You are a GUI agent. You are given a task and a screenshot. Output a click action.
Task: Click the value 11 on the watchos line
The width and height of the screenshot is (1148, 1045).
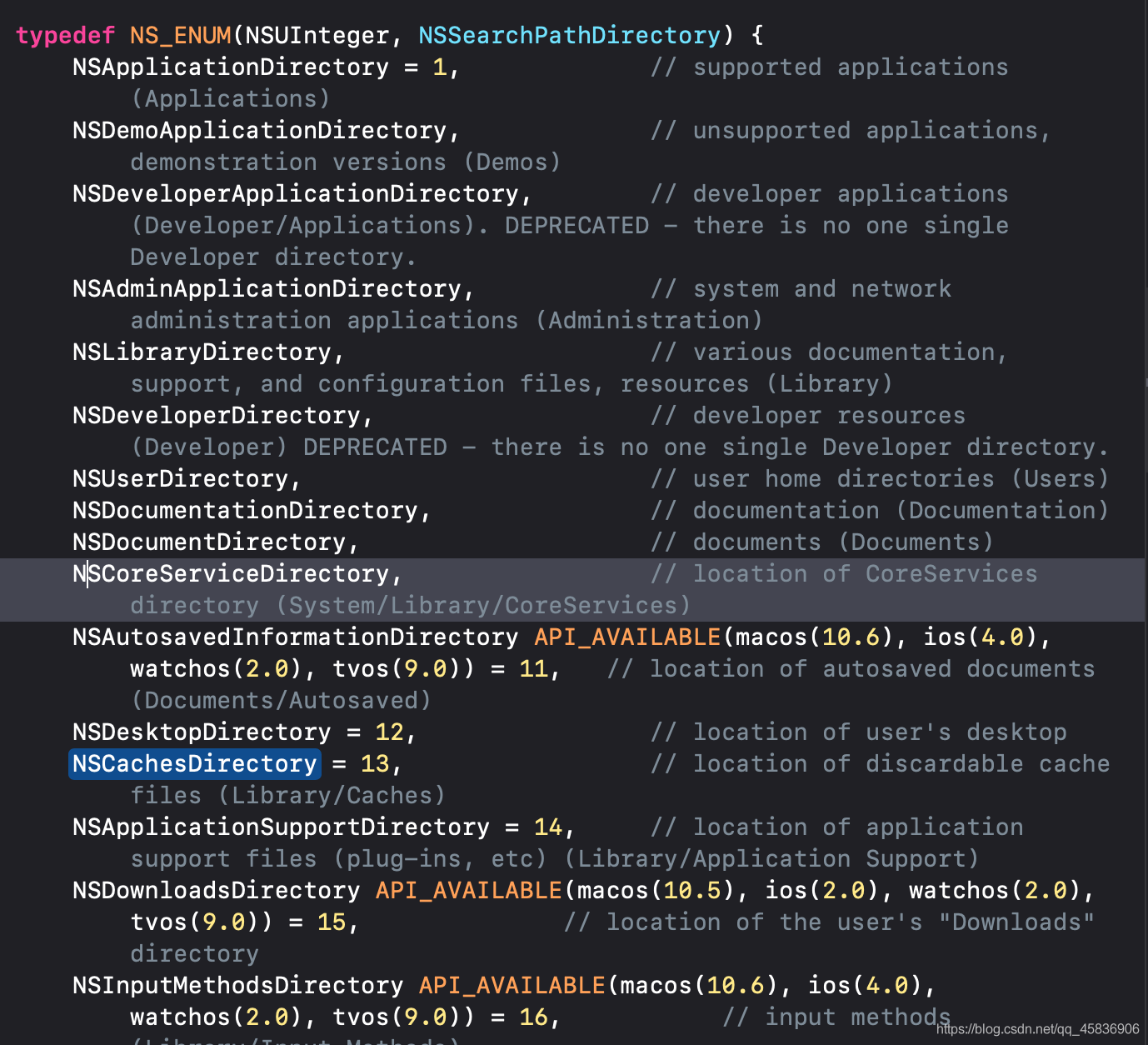pyautogui.click(x=533, y=669)
